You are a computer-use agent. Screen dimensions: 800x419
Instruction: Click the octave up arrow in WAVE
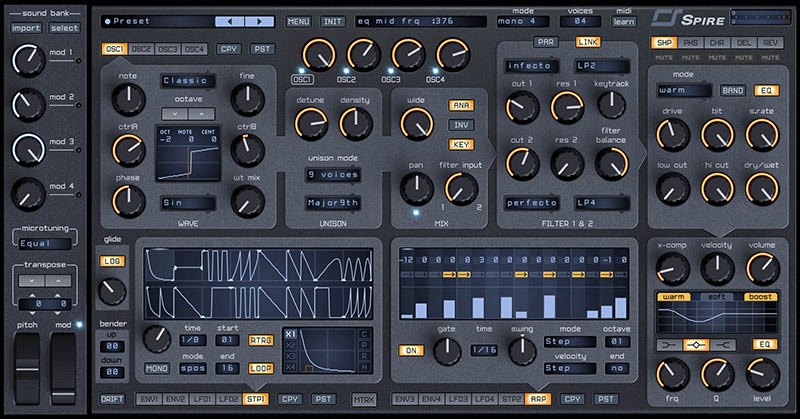pos(202,114)
